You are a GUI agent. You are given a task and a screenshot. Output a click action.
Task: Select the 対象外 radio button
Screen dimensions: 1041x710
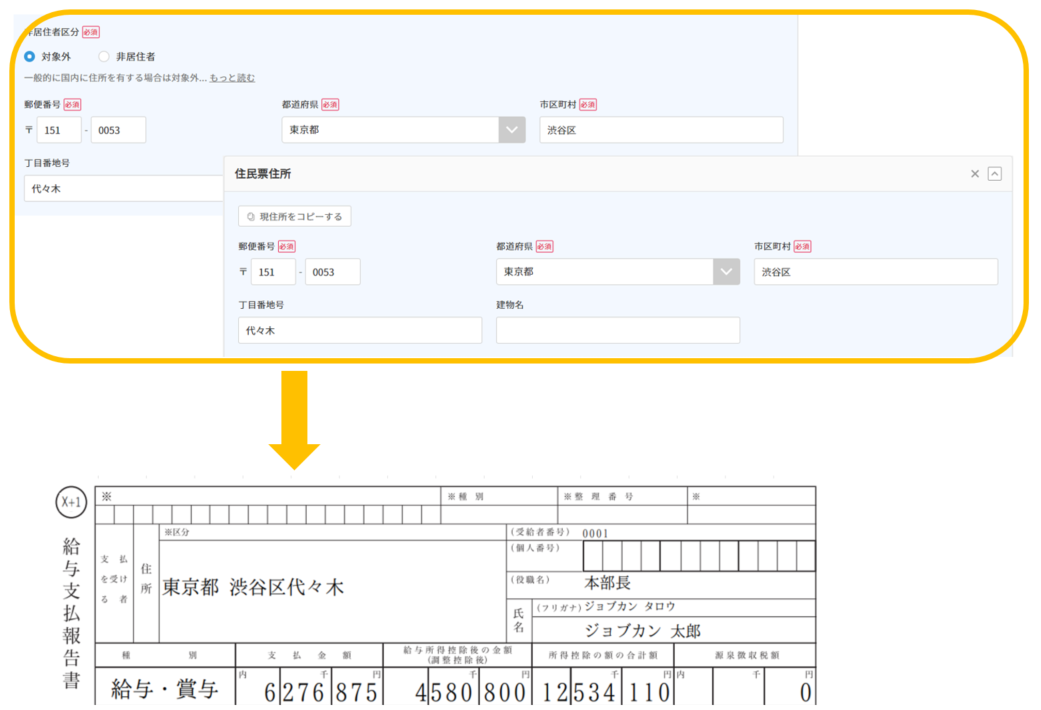pos(30,57)
